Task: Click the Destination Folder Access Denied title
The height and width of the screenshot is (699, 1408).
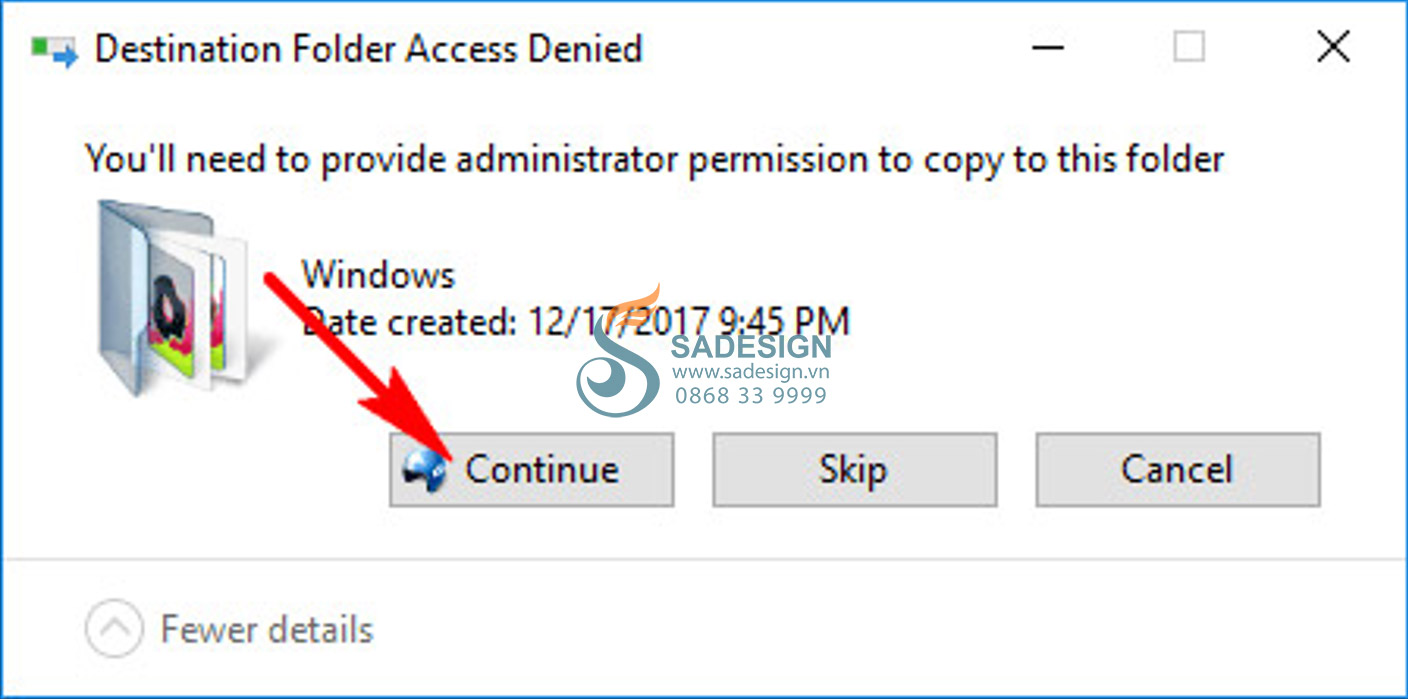Action: (368, 48)
